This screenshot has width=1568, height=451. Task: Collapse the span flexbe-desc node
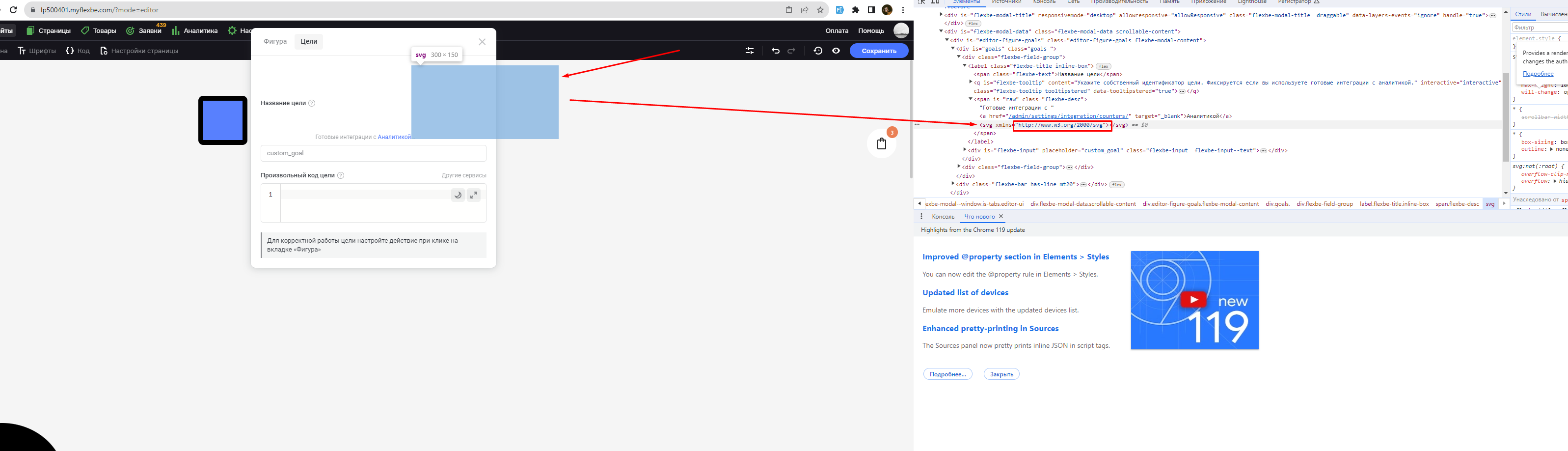click(971, 99)
